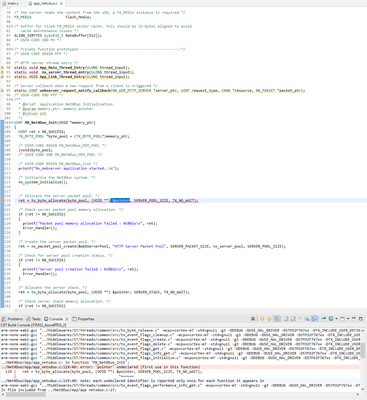Go to next error in console
367x400 pixels.
(x=262, y=319)
